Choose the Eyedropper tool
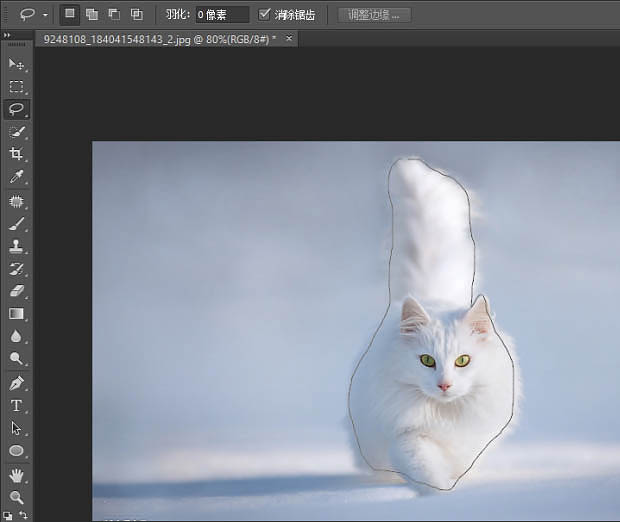Image resolution: width=620 pixels, height=522 pixels. pyautogui.click(x=16, y=177)
